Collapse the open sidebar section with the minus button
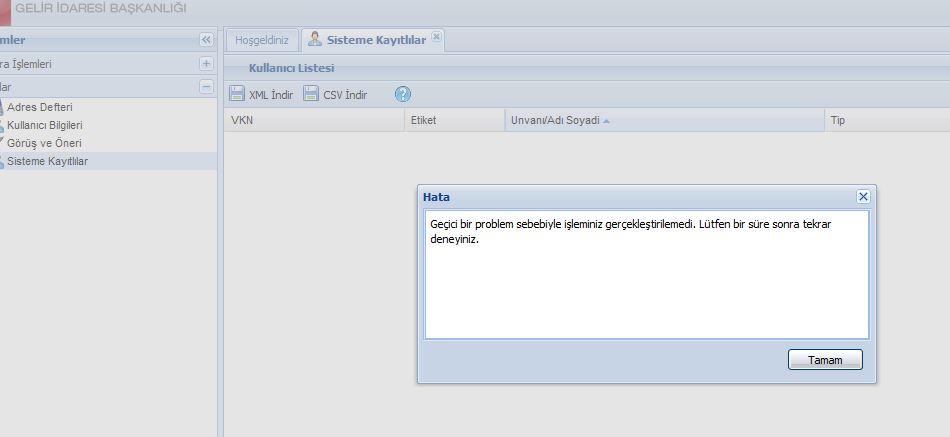Viewport: 950px width, 437px height. point(206,87)
